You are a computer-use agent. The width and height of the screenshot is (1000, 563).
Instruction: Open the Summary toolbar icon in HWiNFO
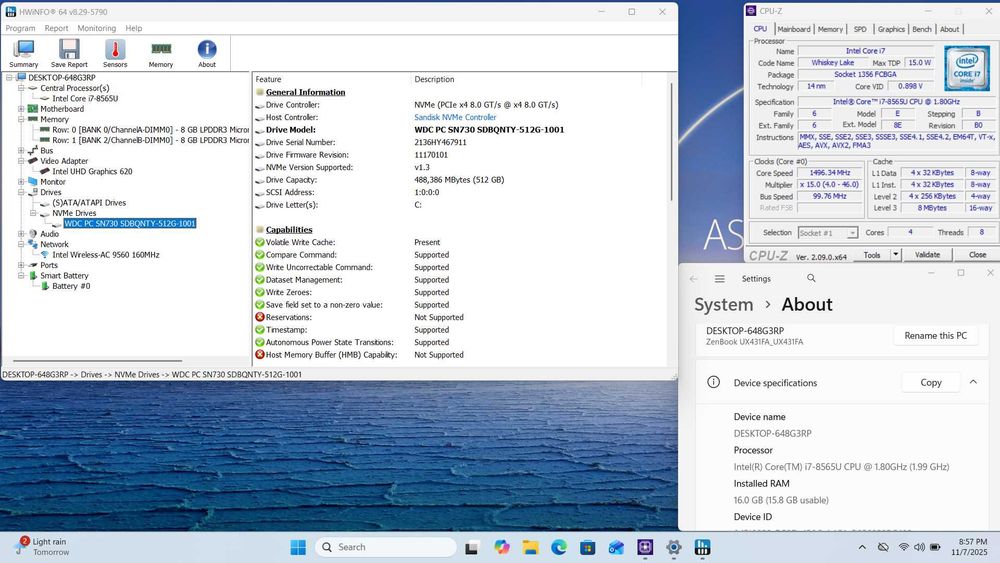pos(24,54)
